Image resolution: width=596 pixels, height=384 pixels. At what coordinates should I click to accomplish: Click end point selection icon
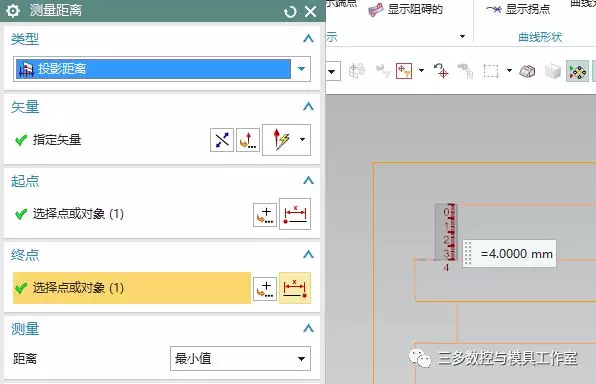point(295,288)
